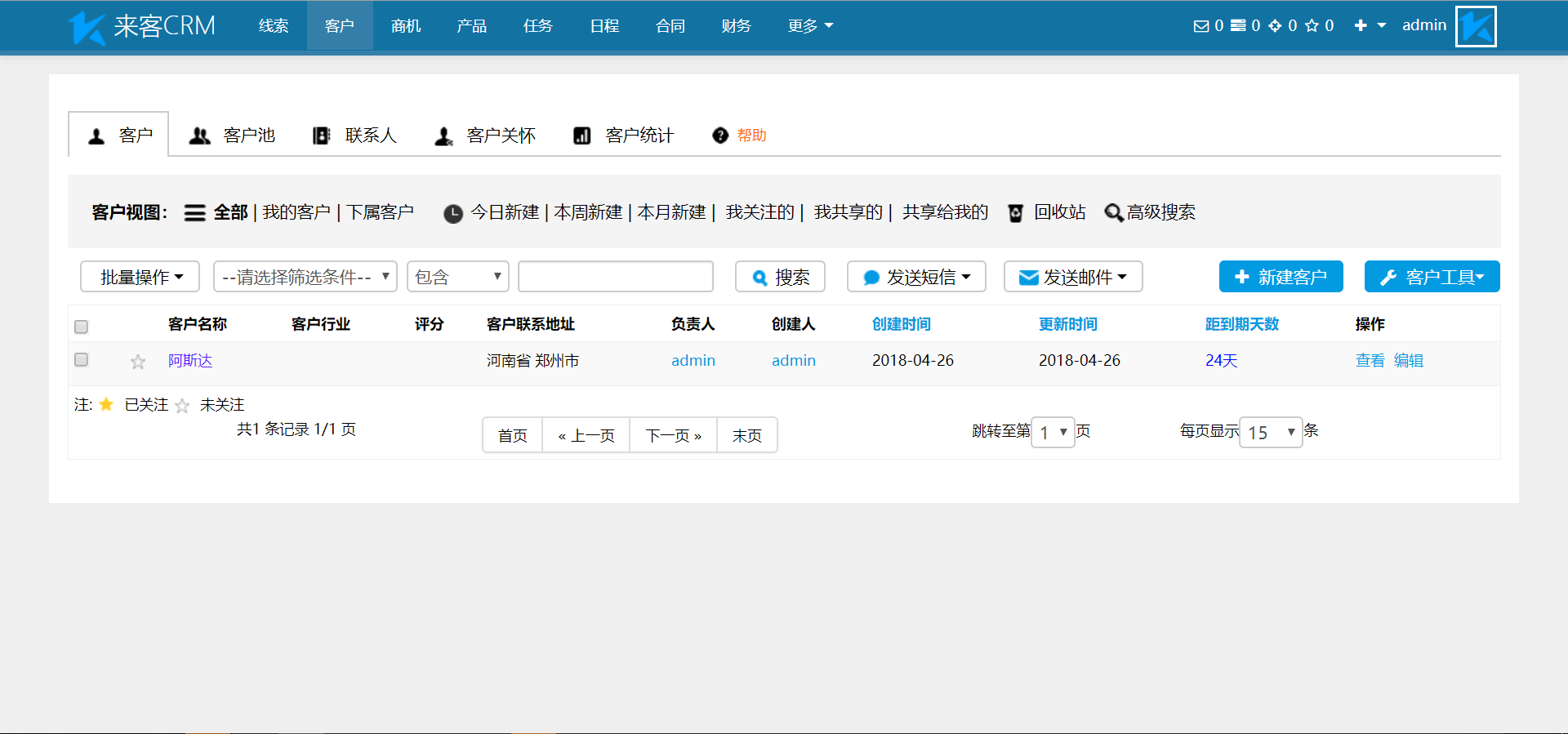
Task: Go to the 产品 menu
Action: pos(472,26)
